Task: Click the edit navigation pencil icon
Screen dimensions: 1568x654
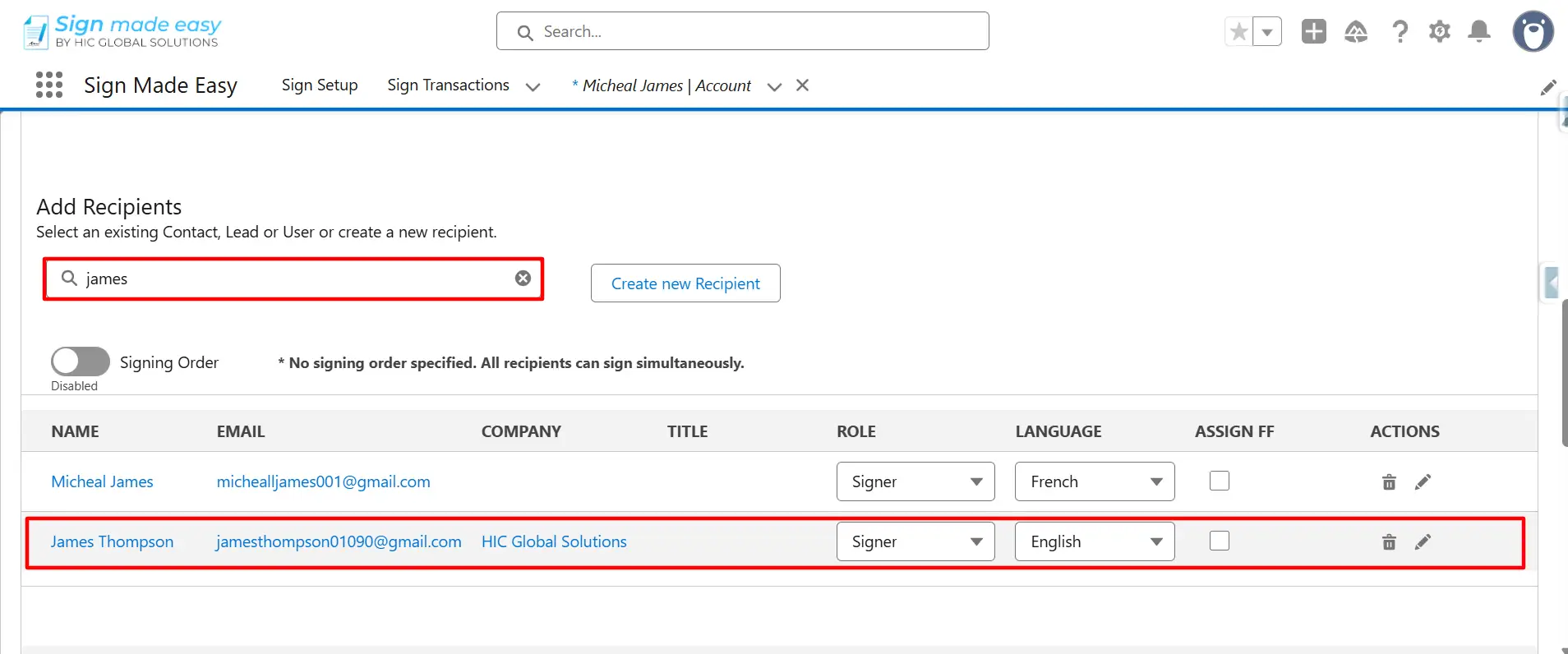Action: point(1548,87)
